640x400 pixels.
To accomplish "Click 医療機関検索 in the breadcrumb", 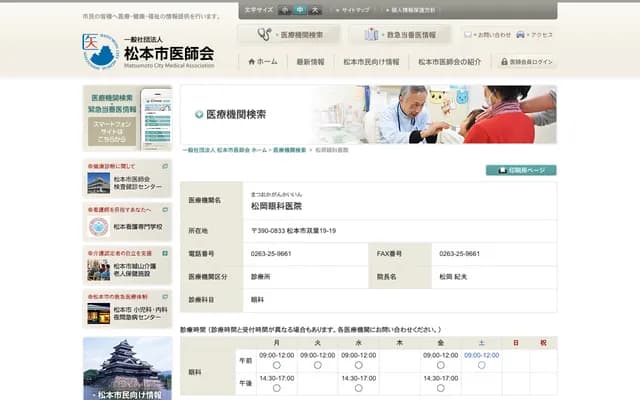I will pos(289,149).
